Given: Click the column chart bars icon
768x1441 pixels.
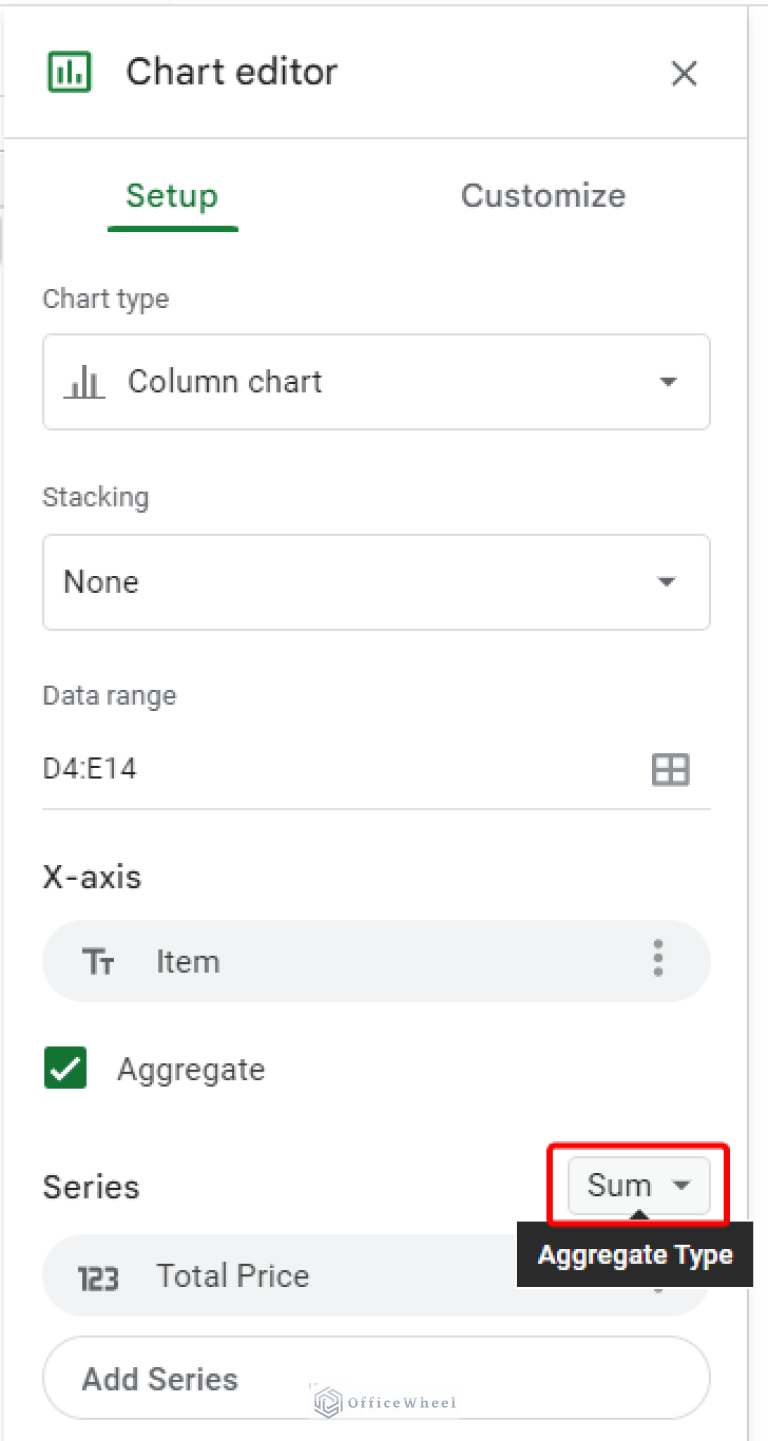Looking at the screenshot, I should click(84, 382).
